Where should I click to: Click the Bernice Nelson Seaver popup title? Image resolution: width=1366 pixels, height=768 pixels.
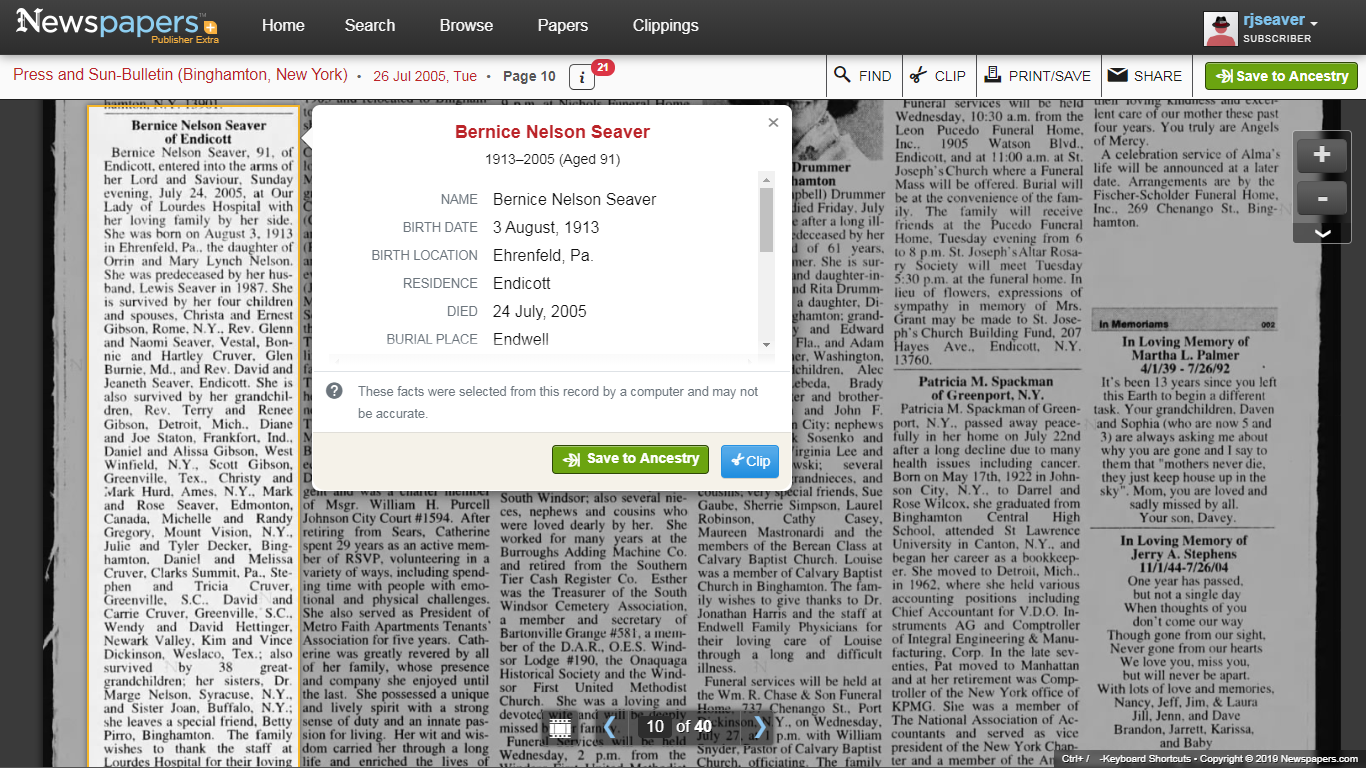point(552,132)
